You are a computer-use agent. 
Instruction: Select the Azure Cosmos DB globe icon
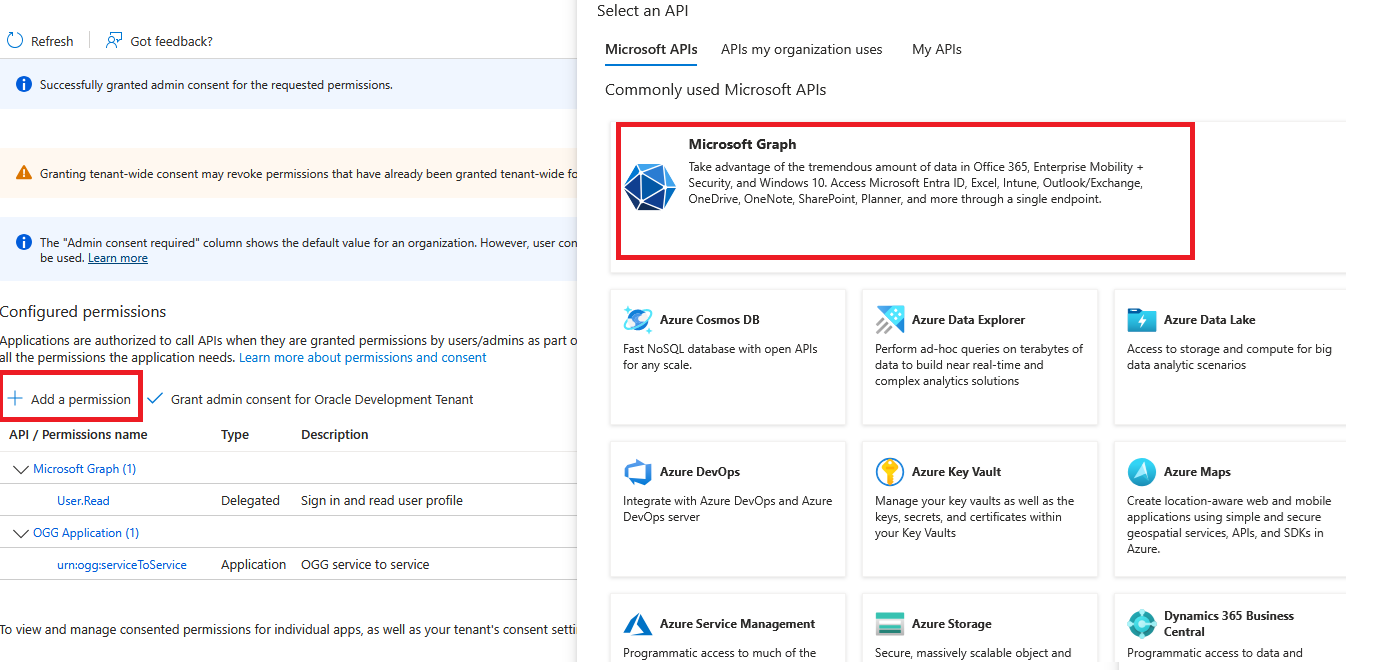638,319
